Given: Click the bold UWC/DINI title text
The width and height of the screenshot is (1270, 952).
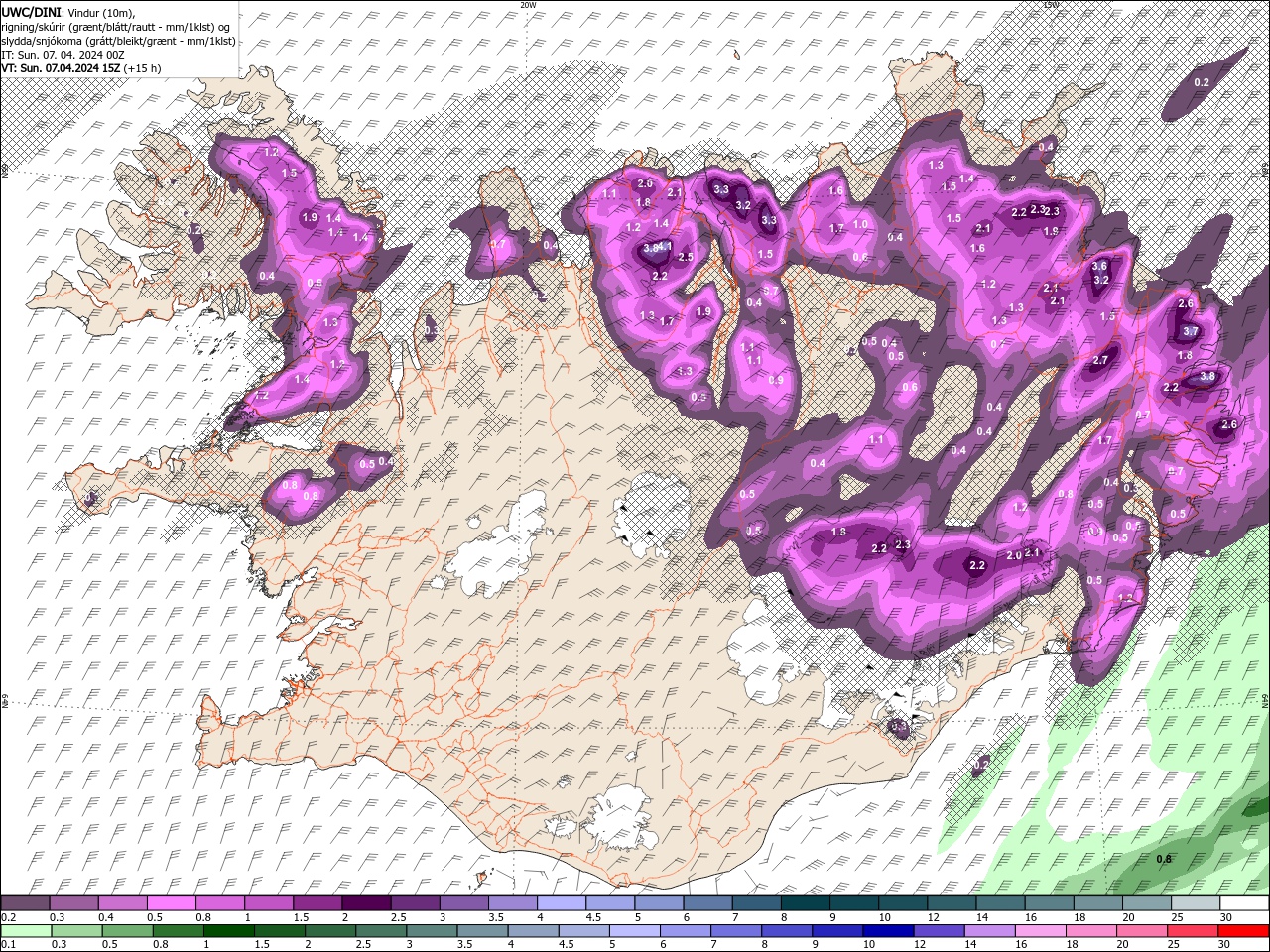Looking at the screenshot, I should tap(31, 11).
